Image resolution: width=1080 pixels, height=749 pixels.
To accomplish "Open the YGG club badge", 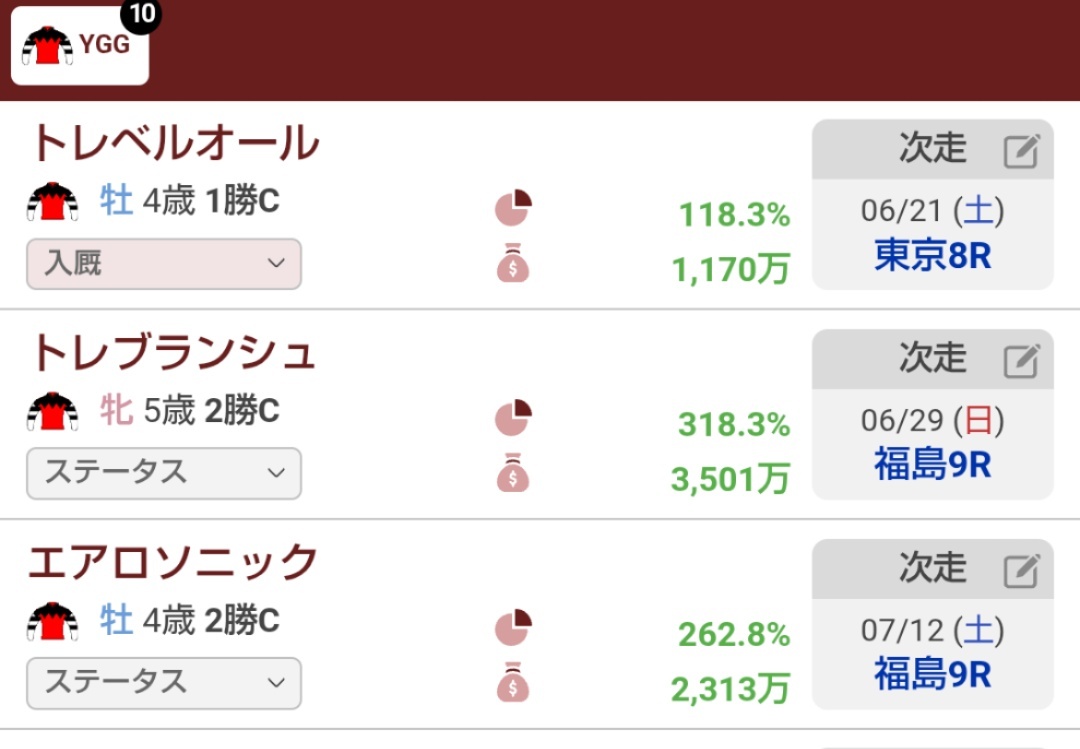I will (x=80, y=45).
